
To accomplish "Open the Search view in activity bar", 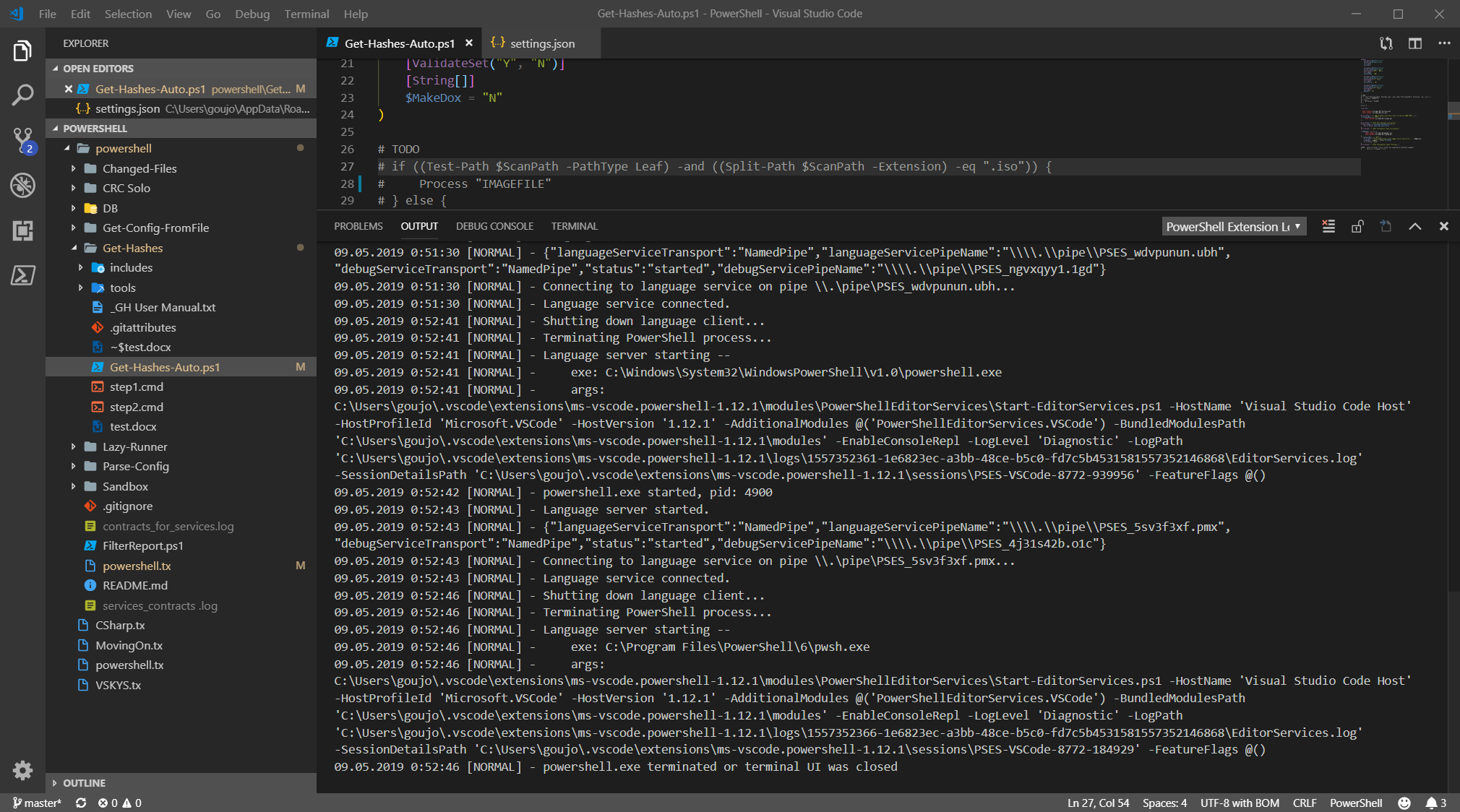I will click(x=22, y=95).
